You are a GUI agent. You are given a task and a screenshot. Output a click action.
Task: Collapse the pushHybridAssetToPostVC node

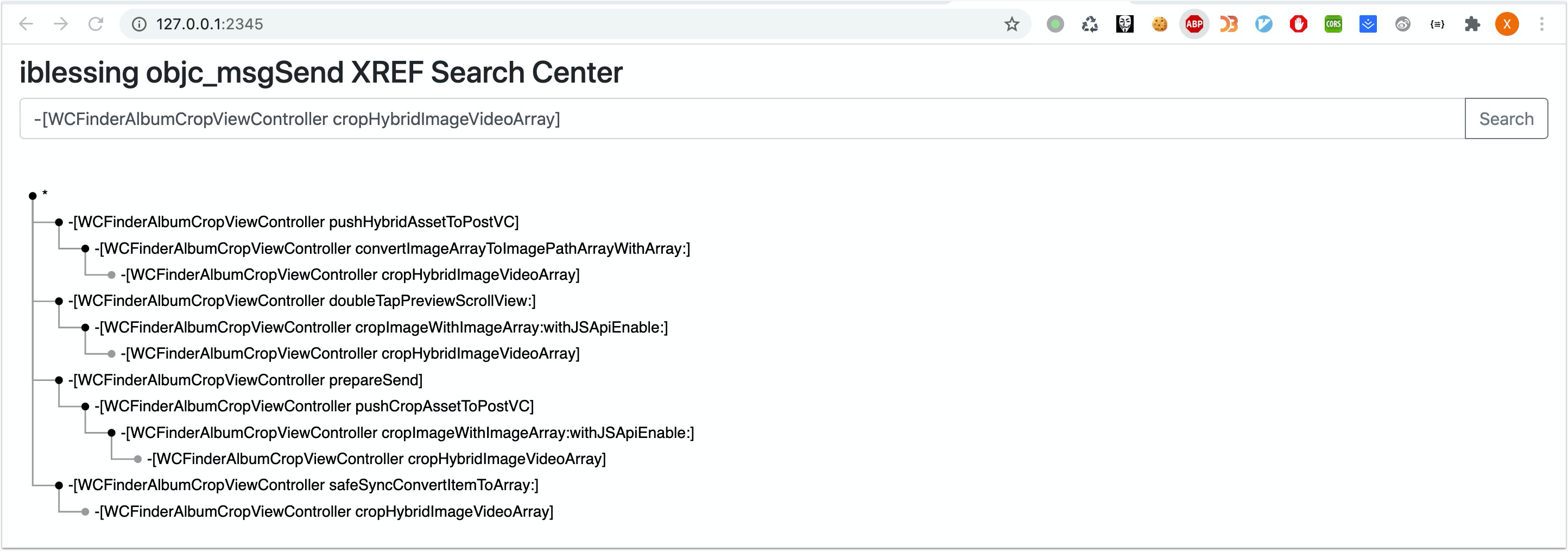click(x=59, y=222)
